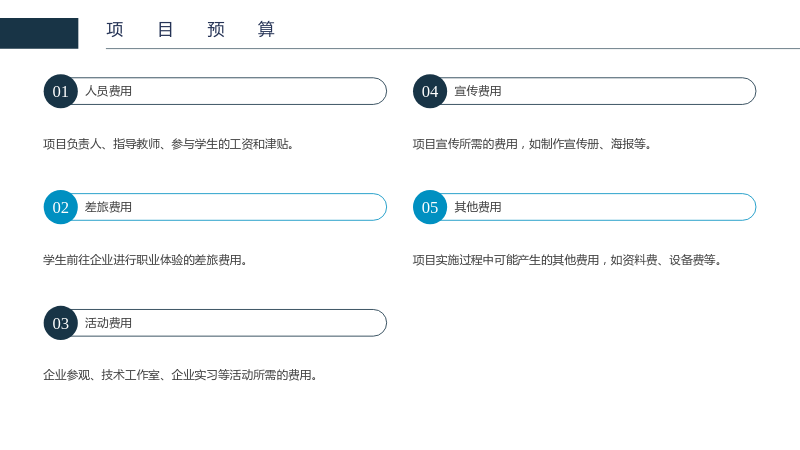Image resolution: width=800 pixels, height=450 pixels.
Task: Select the 活动费用 heading text
Action: (108, 323)
